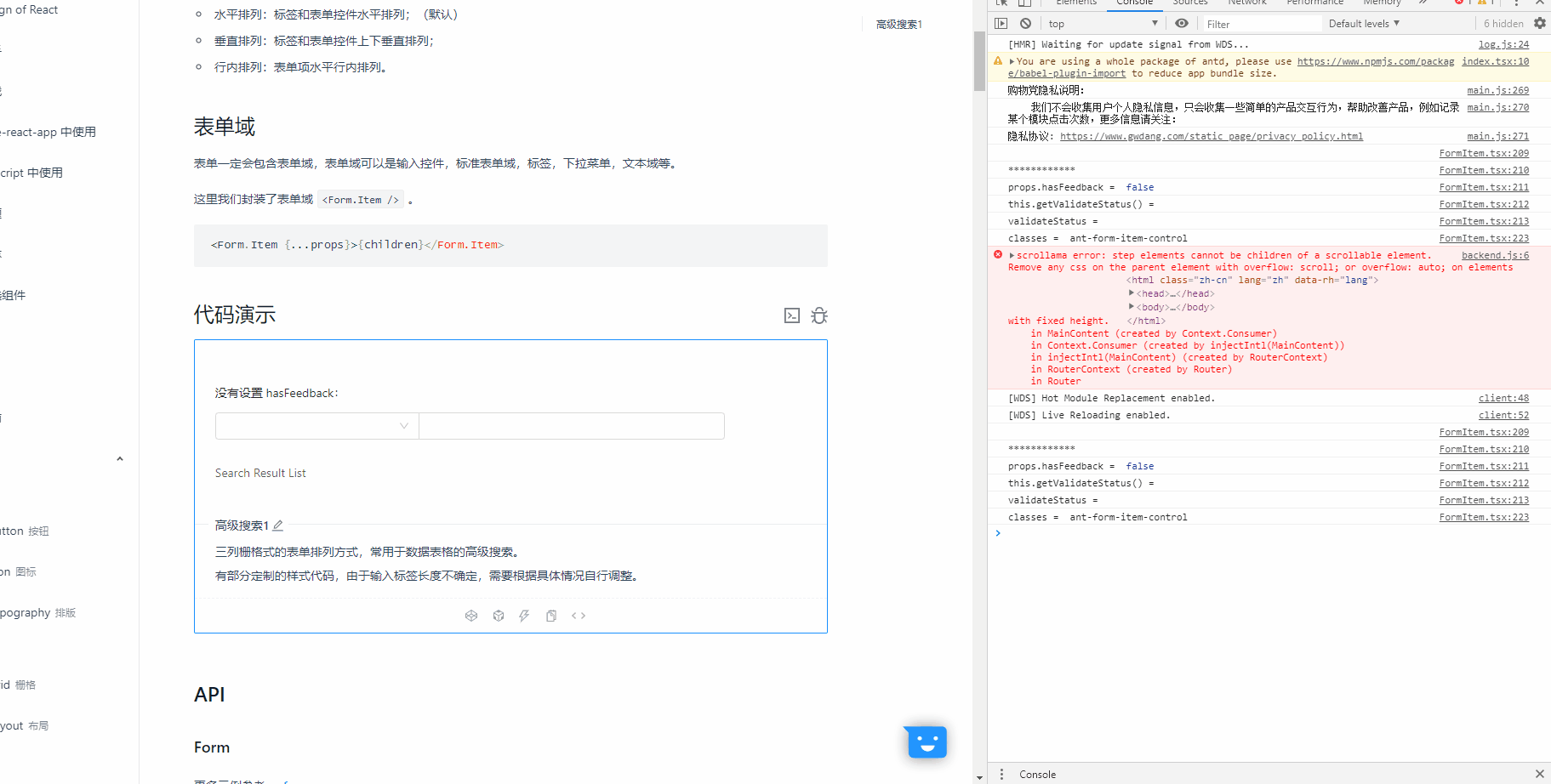Open source link log.js:24

1503,44
